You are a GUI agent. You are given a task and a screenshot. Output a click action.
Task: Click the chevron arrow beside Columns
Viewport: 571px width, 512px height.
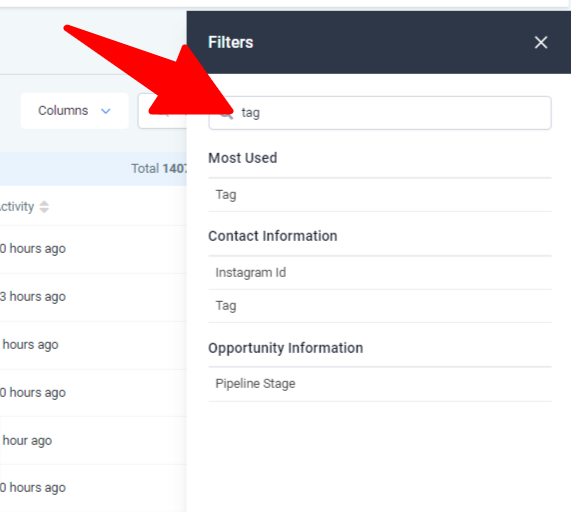click(106, 111)
